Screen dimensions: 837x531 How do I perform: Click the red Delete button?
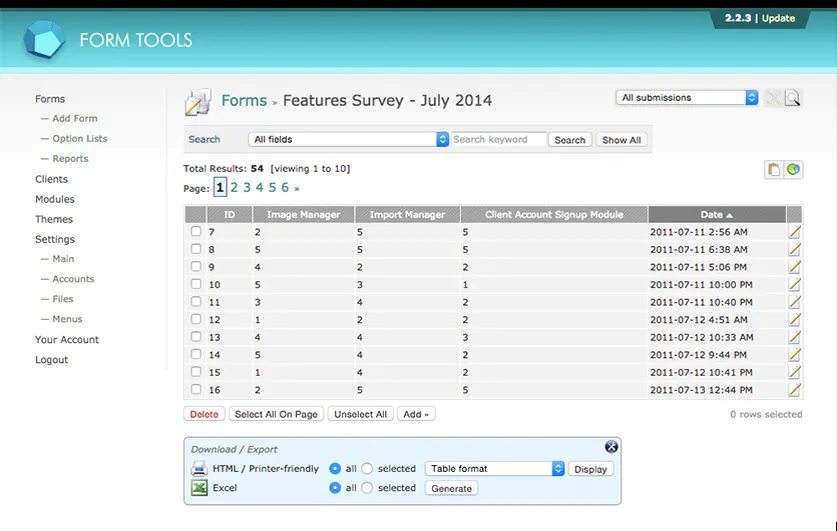204,414
